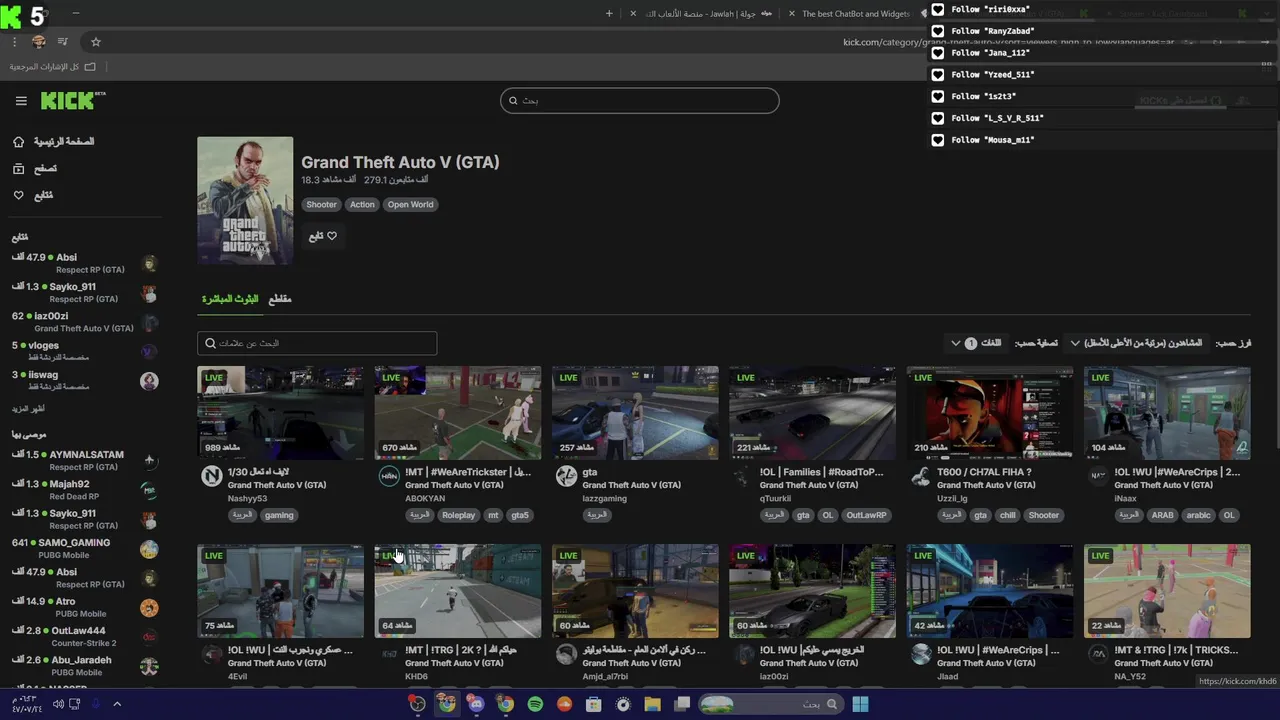Focus the top Kick search field
This screenshot has width=1280, height=720.
coord(639,100)
